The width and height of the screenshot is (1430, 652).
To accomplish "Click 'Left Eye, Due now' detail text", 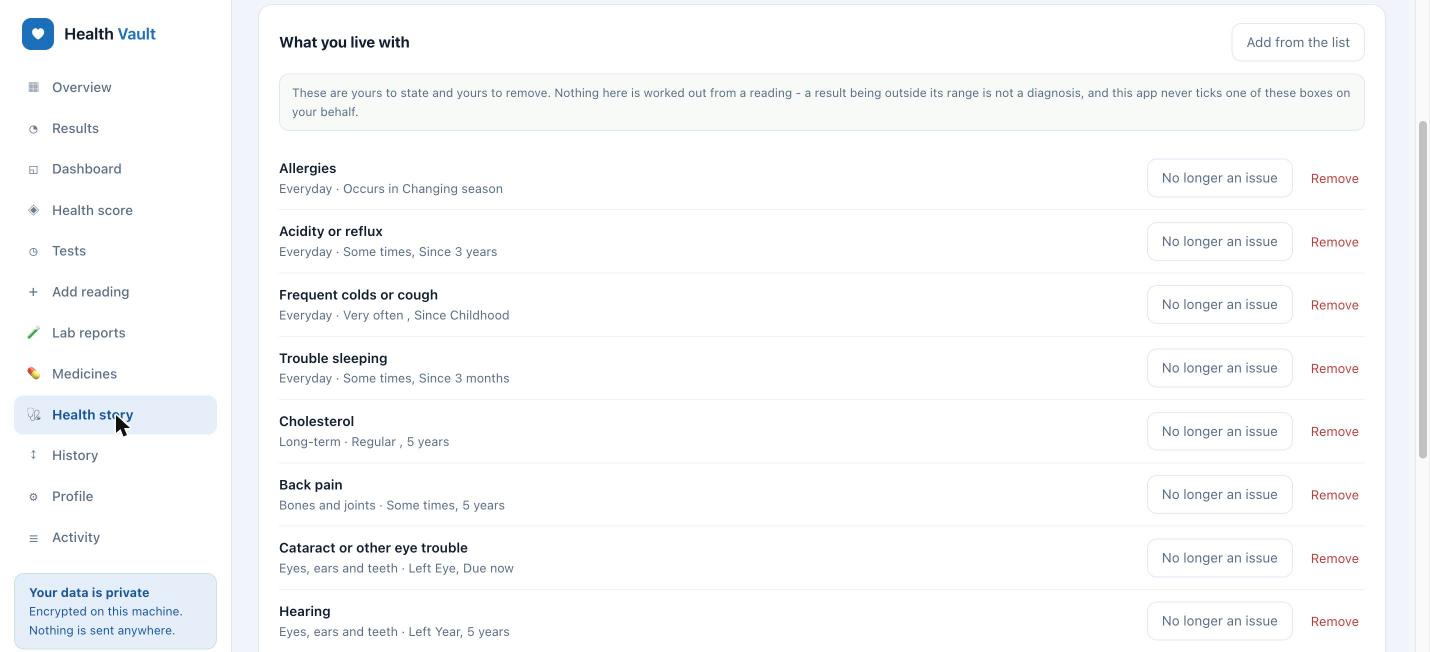I will point(461,568).
